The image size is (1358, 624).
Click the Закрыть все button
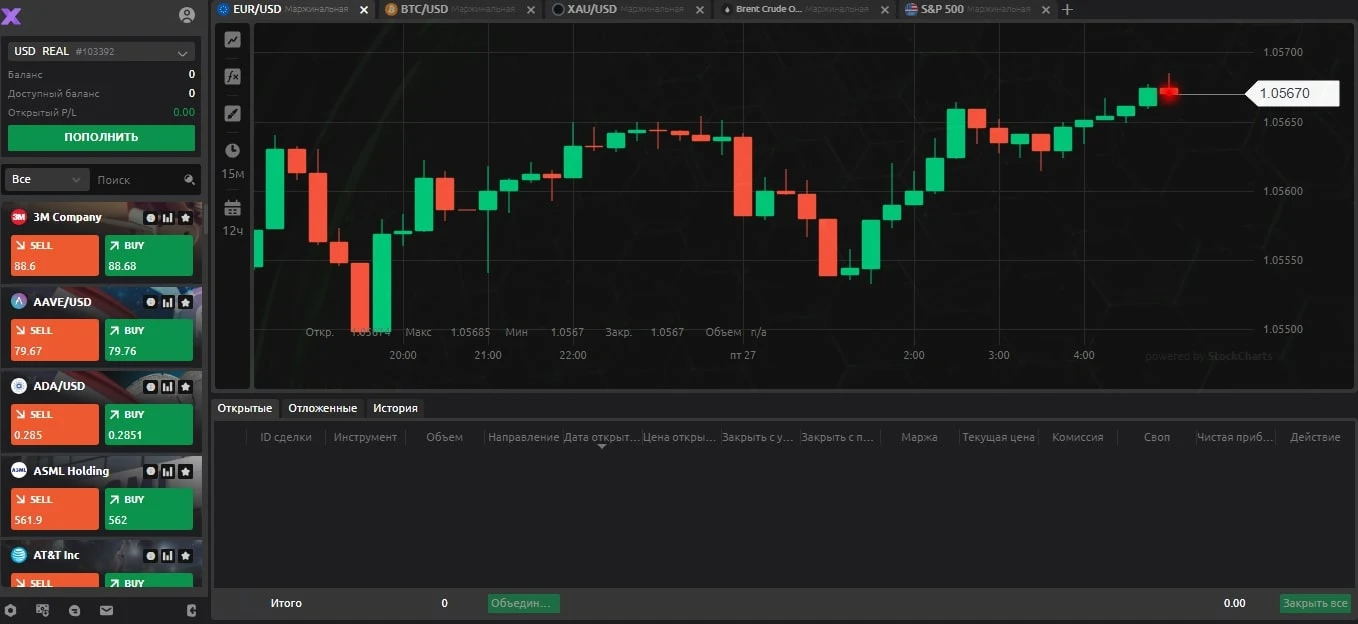click(1315, 603)
